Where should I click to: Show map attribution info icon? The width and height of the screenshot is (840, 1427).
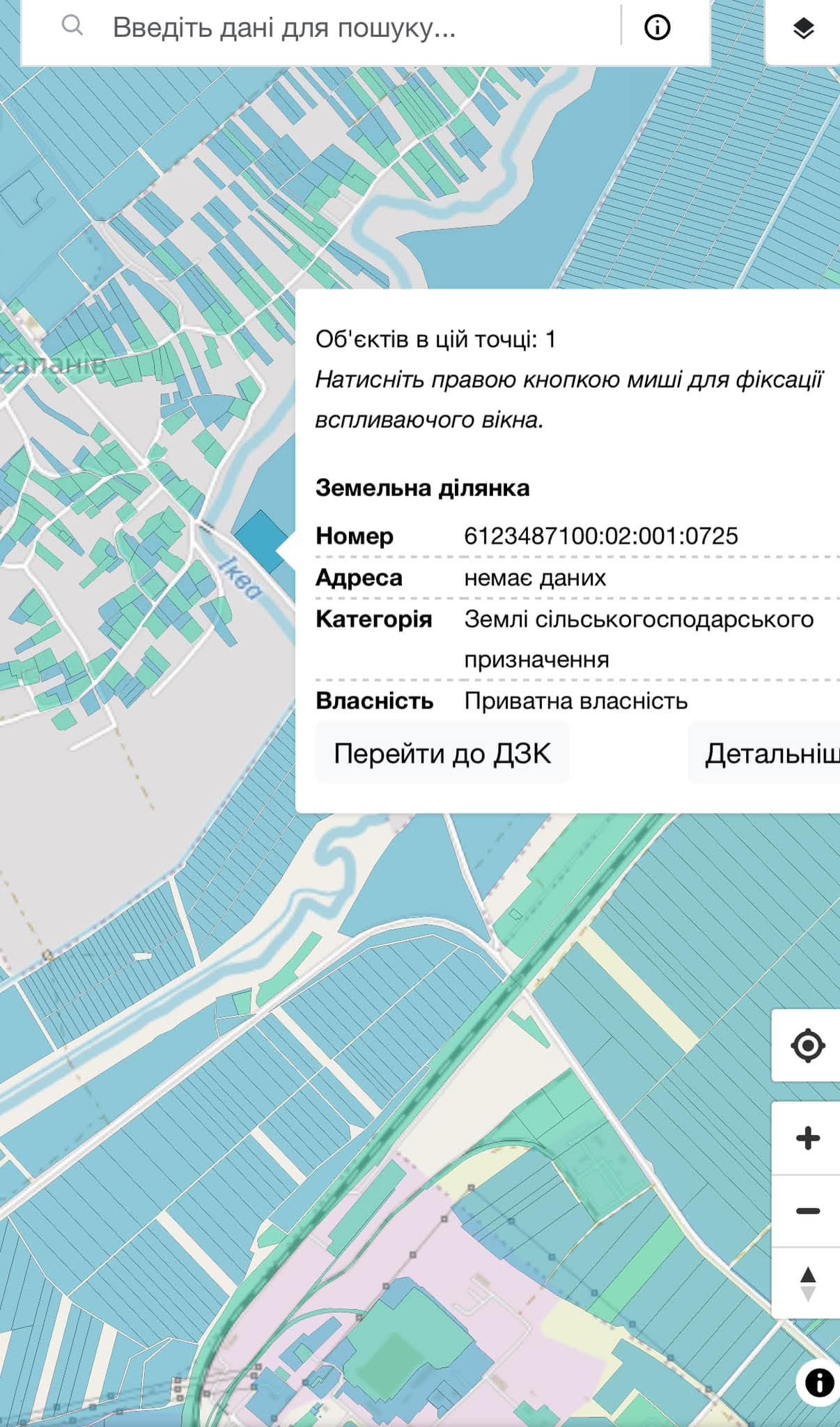click(818, 1382)
